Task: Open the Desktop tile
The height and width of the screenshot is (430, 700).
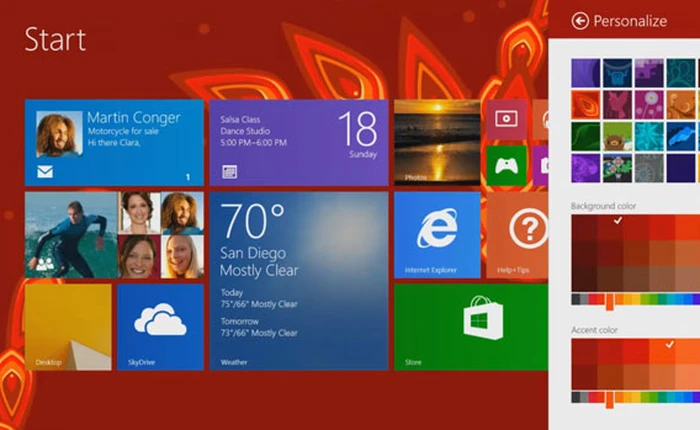Action: click(68, 327)
